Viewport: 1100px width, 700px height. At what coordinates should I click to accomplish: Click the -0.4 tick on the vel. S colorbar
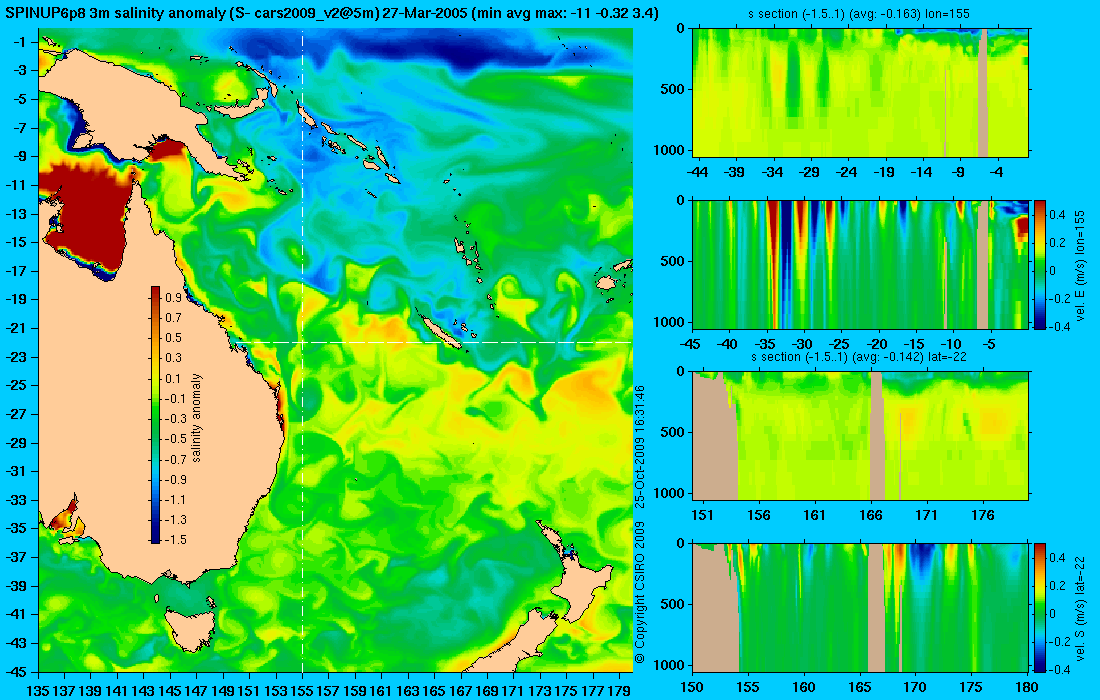tap(1059, 669)
